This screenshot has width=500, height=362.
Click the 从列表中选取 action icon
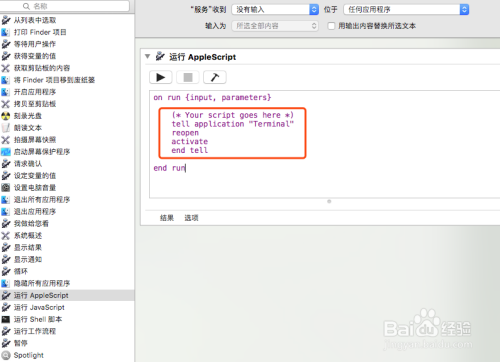click(6, 20)
